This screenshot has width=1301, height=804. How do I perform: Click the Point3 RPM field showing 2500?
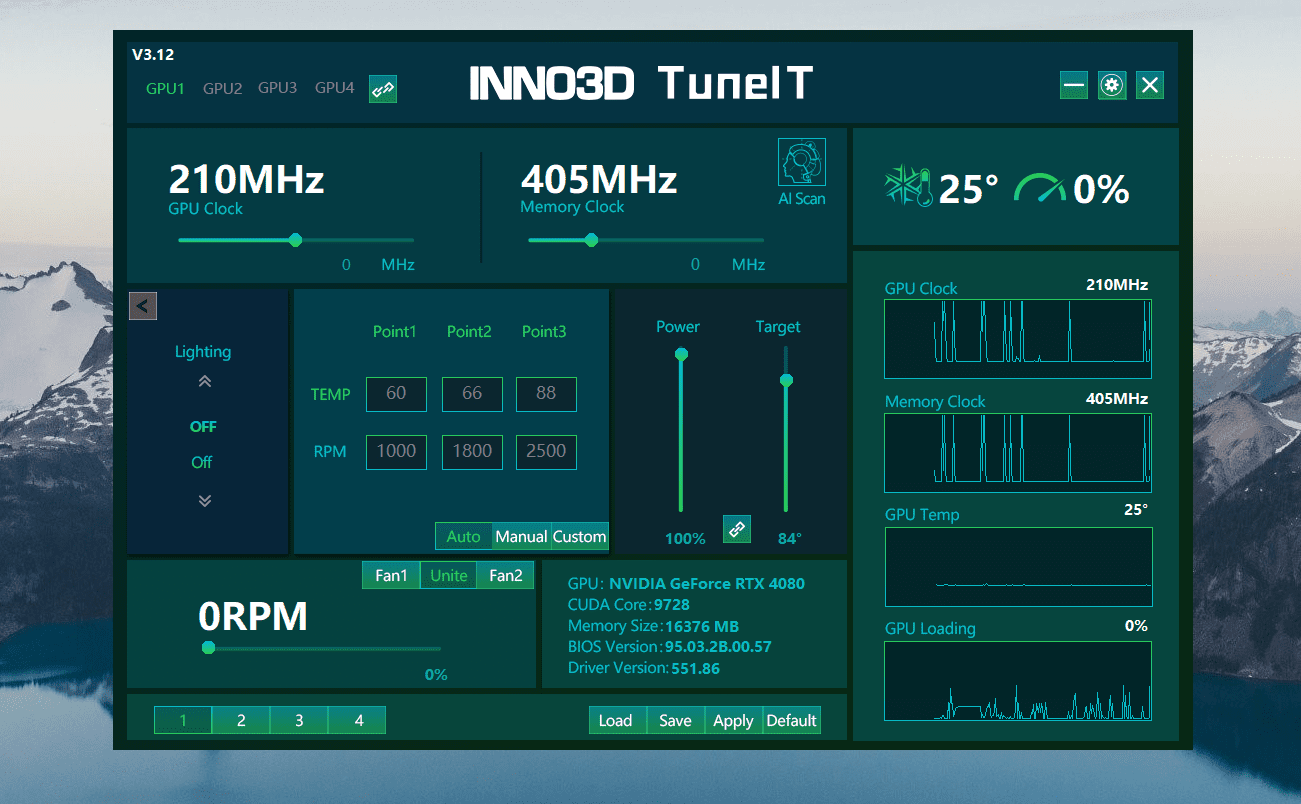pyautogui.click(x=546, y=452)
